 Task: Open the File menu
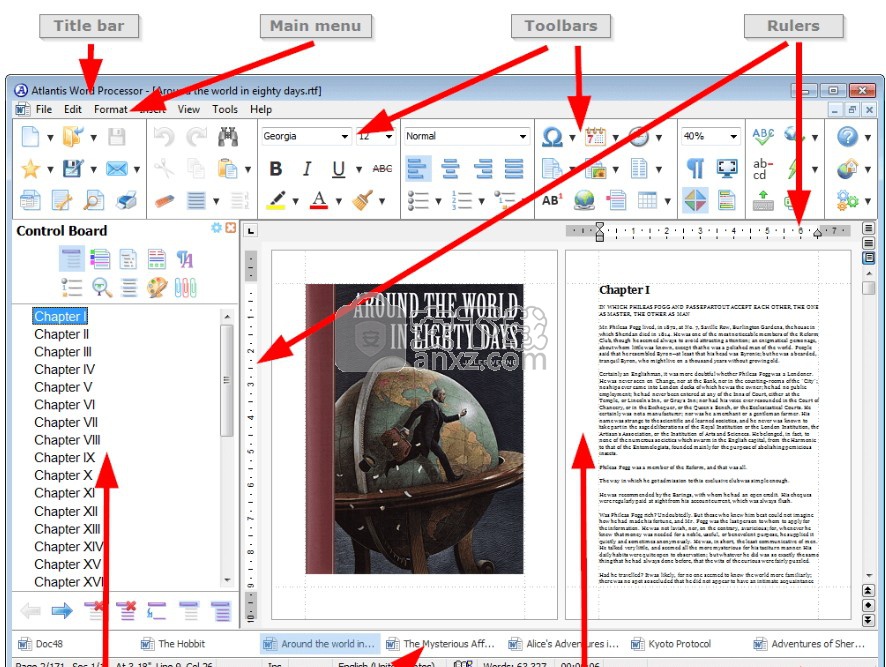[44, 109]
